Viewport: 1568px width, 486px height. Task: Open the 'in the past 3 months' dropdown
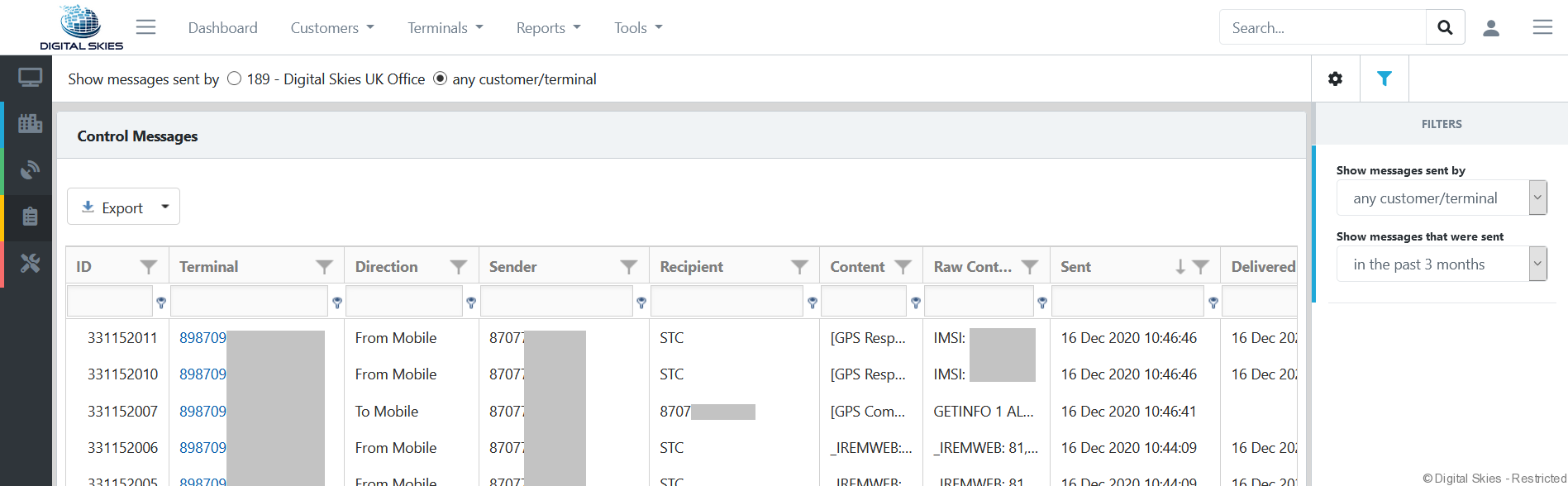[1441, 264]
